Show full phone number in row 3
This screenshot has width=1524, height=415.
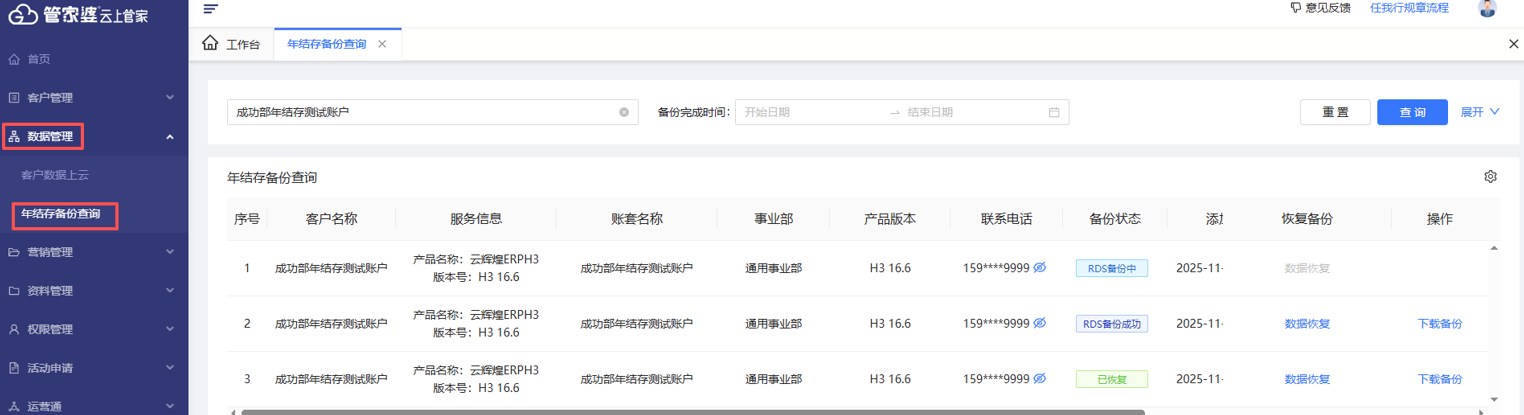coord(1040,379)
